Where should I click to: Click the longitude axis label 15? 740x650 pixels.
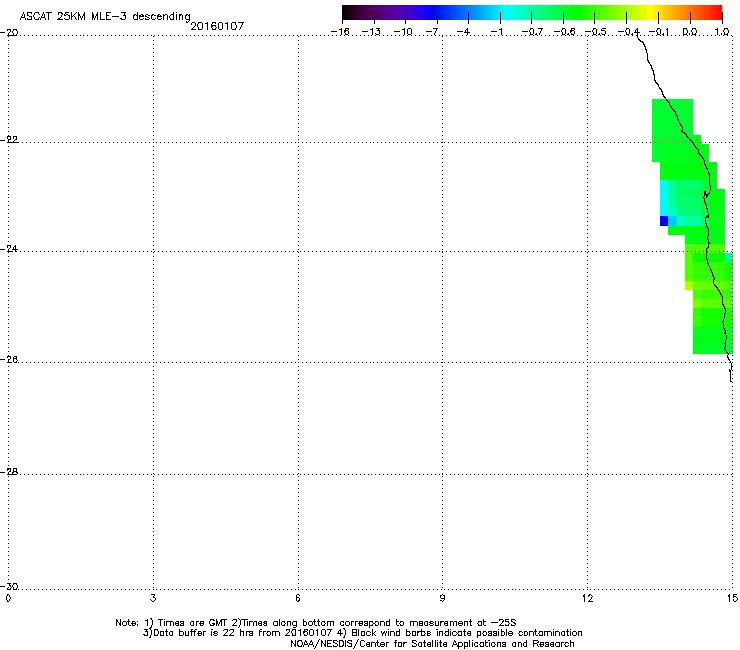point(732,598)
